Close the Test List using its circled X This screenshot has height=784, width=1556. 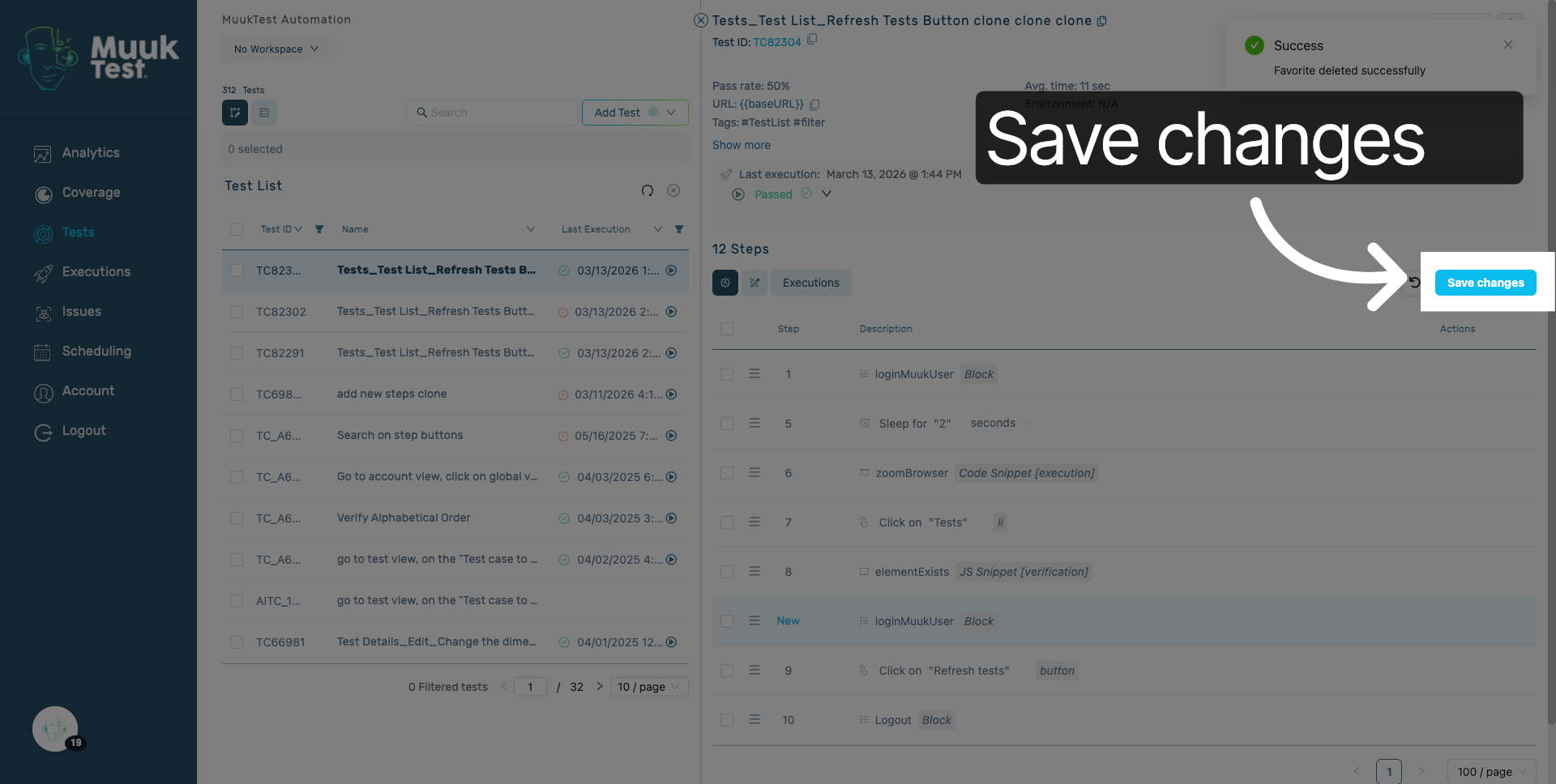pyautogui.click(x=673, y=190)
